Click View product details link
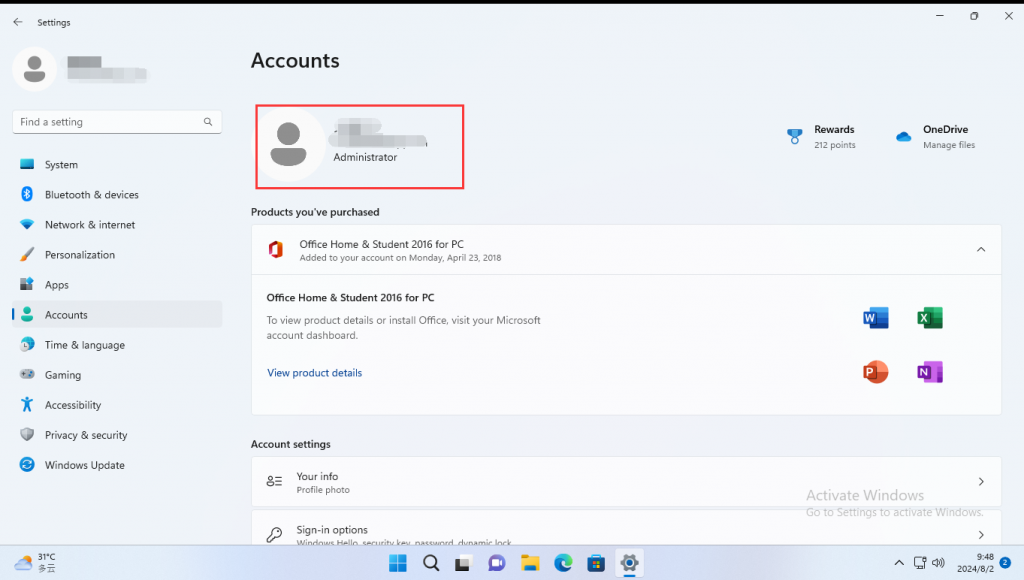 point(314,373)
